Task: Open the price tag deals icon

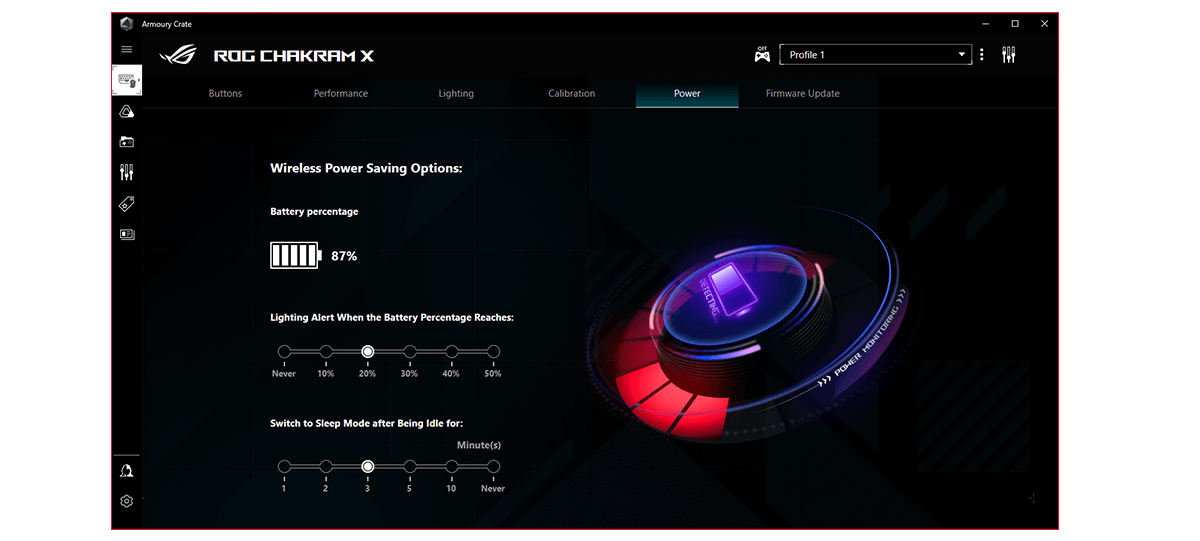Action: click(127, 204)
